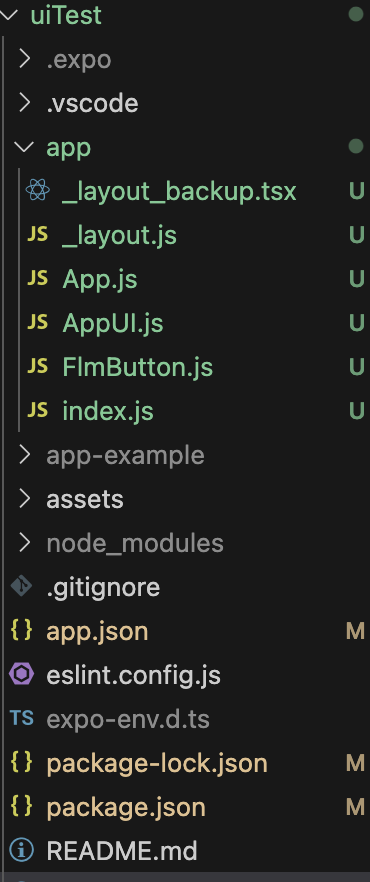Click the git icon beside .gitignore
Screen dimensions: 370x882
point(21,587)
